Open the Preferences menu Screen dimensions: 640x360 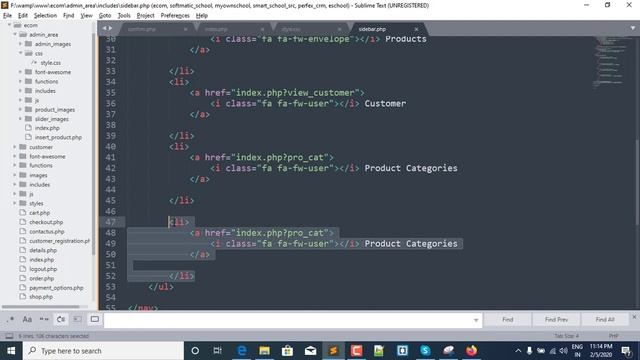175,16
